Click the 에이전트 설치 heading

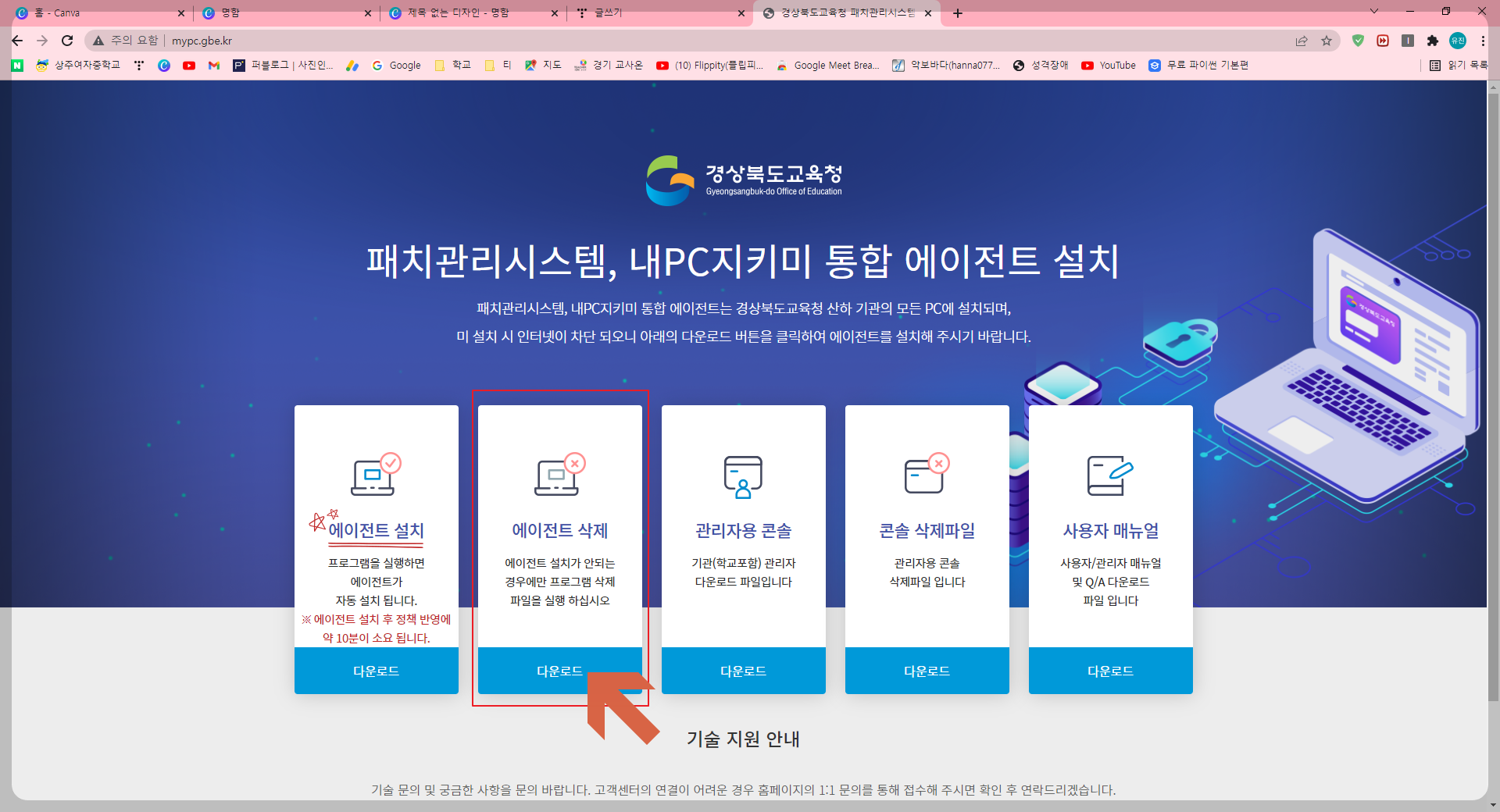coord(376,530)
